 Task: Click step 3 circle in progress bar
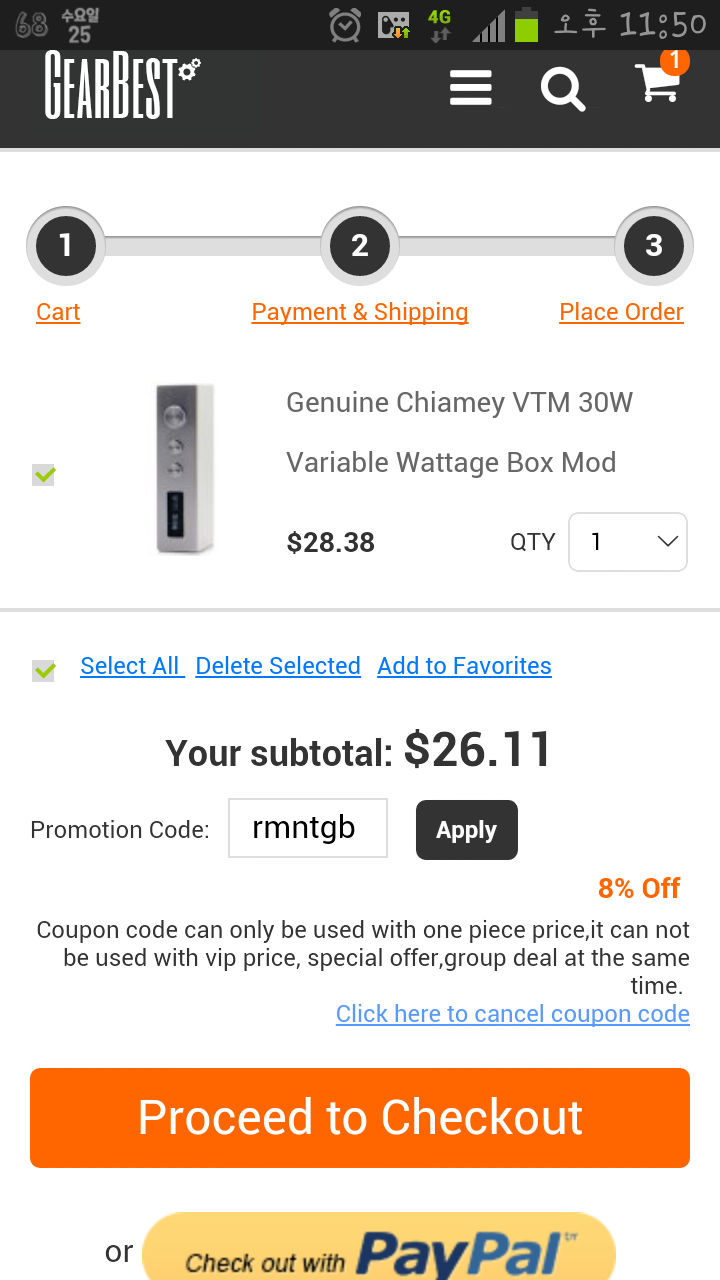pyautogui.click(x=654, y=246)
